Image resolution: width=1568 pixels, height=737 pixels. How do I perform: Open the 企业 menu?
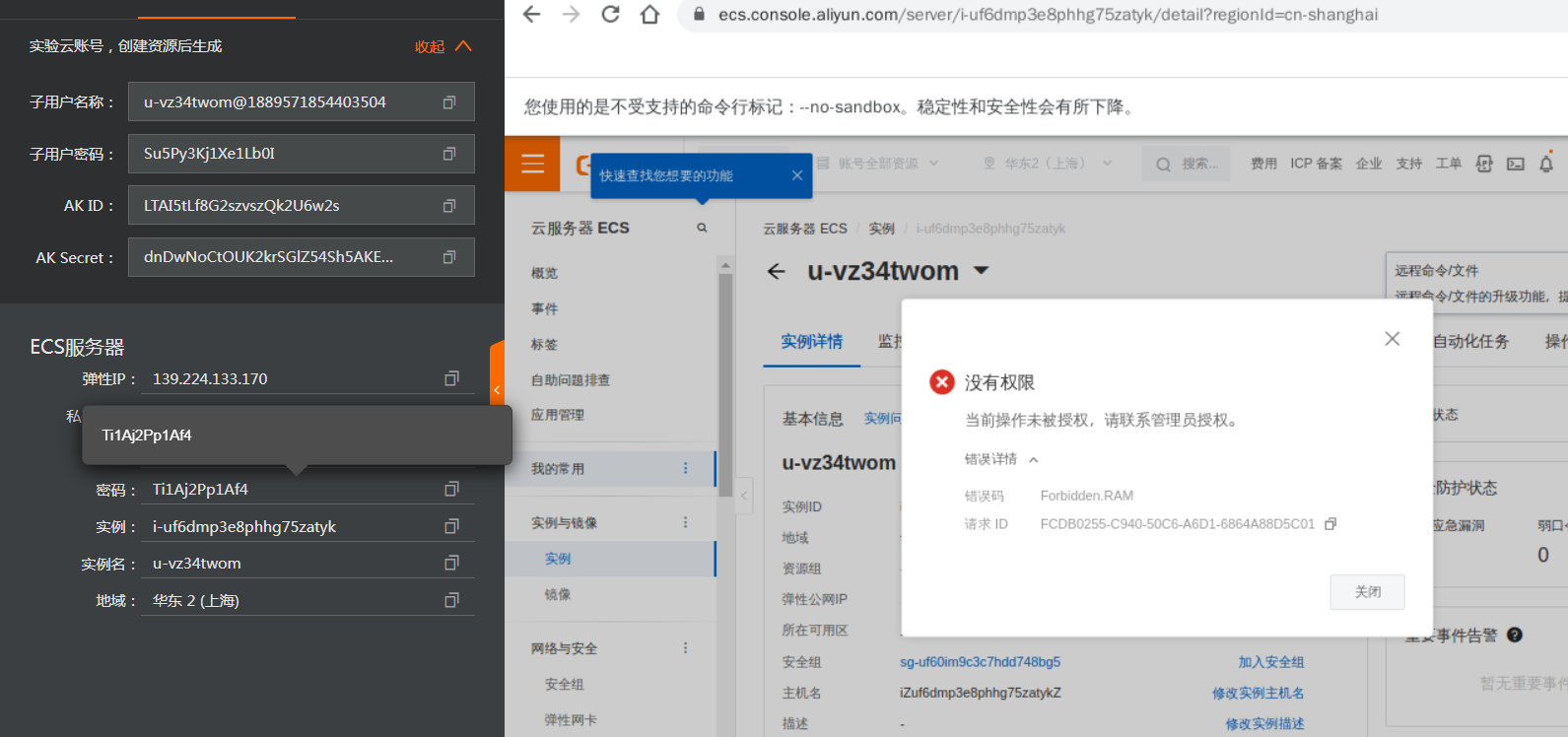click(x=1369, y=164)
